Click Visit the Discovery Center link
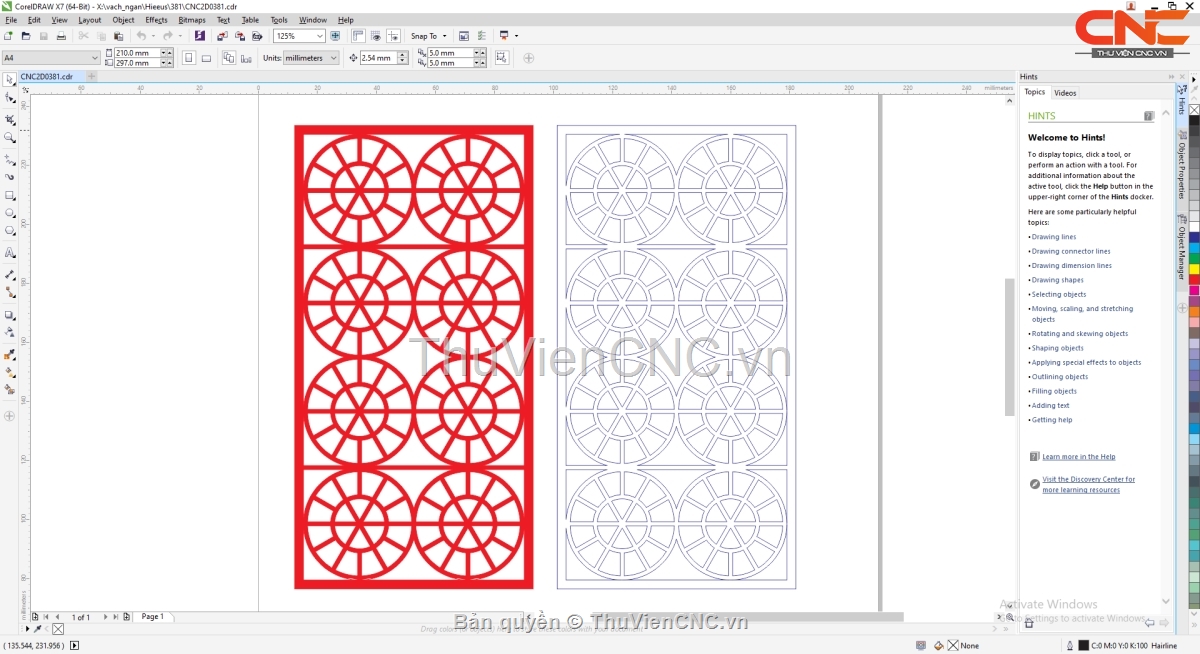Screen dimensions: 1200x654 pos(1089,485)
